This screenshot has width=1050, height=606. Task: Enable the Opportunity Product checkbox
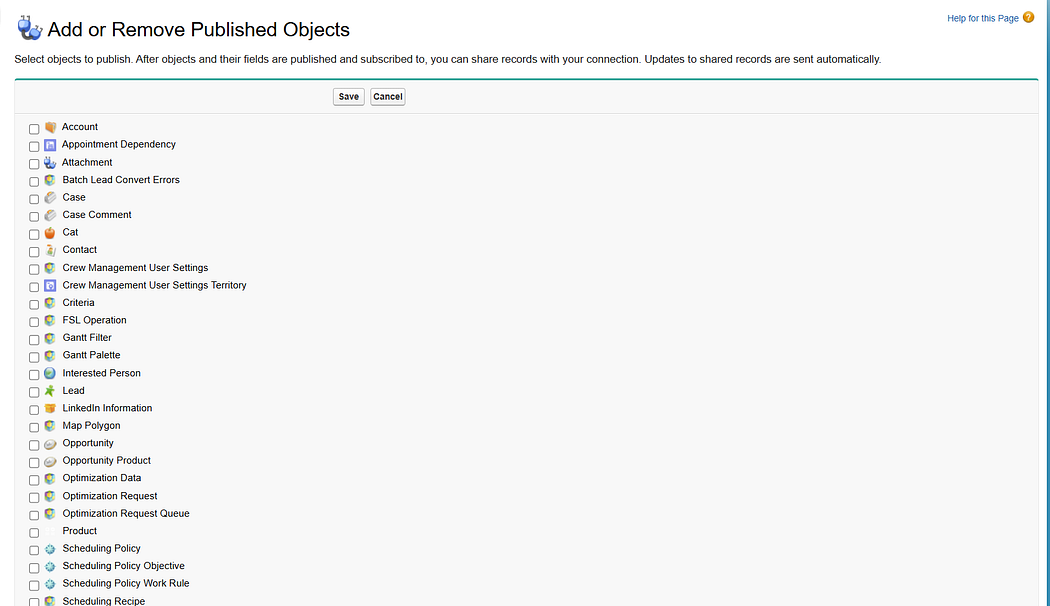[x=34, y=463]
